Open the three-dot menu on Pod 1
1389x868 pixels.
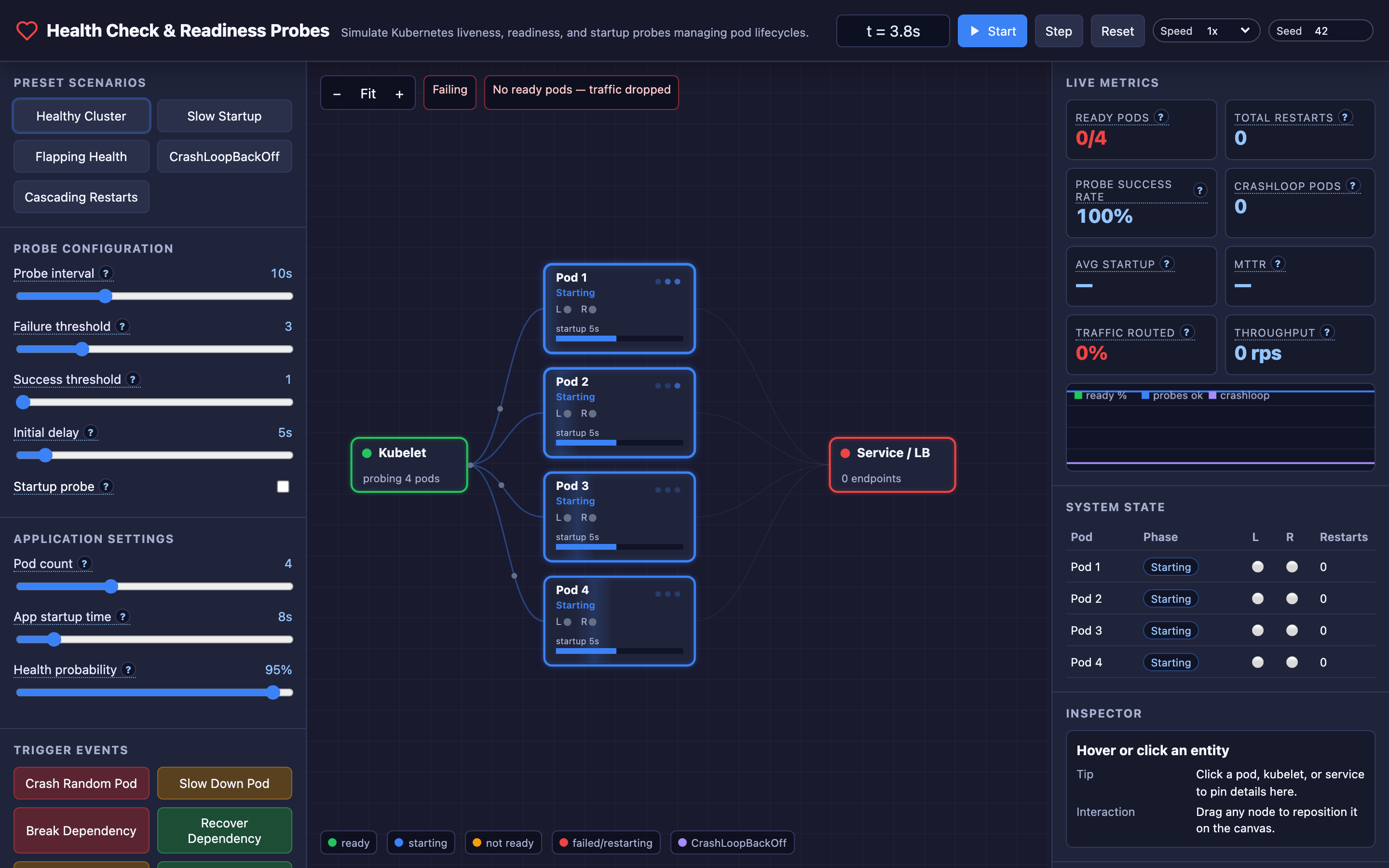667,282
